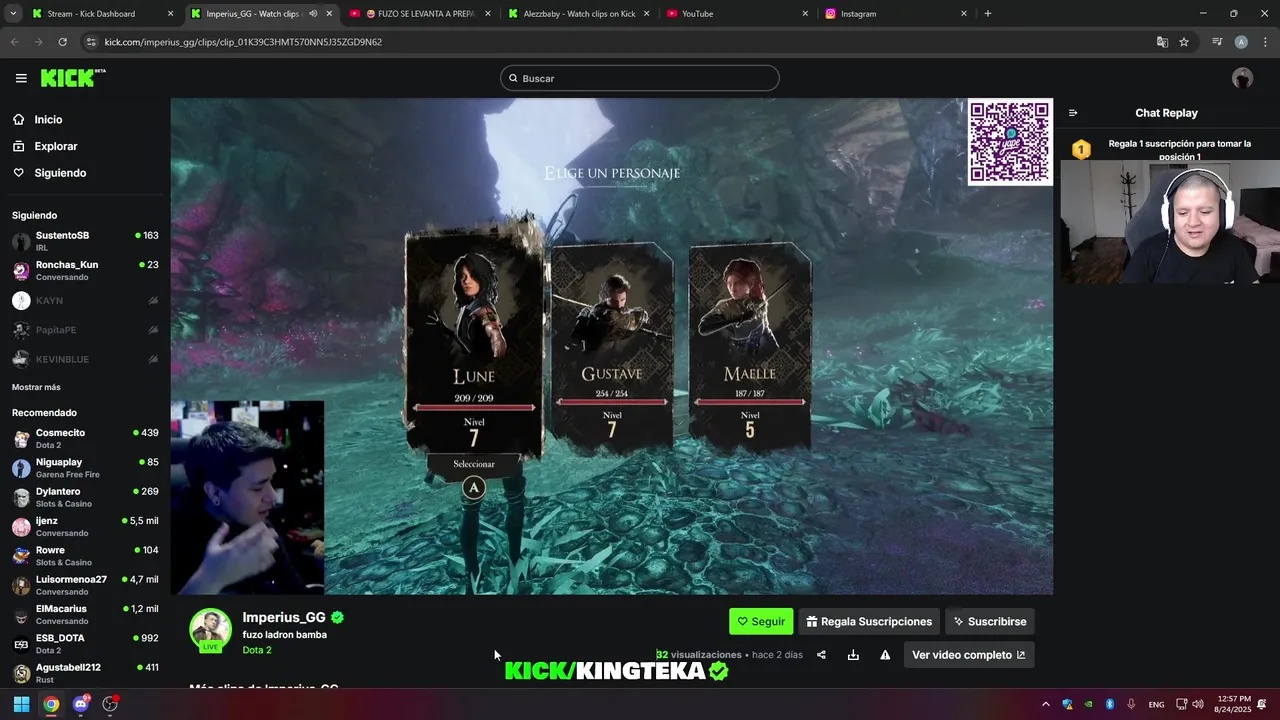This screenshot has width=1280, height=720.
Task: Open the user profile avatar menu
Action: pos(1242,78)
